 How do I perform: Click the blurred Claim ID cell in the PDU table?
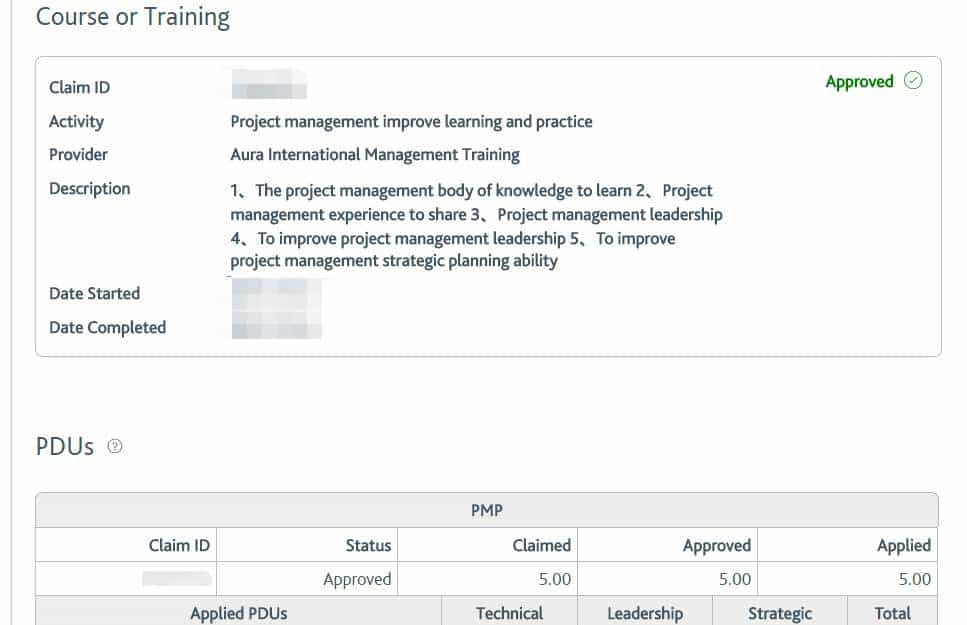(176, 578)
